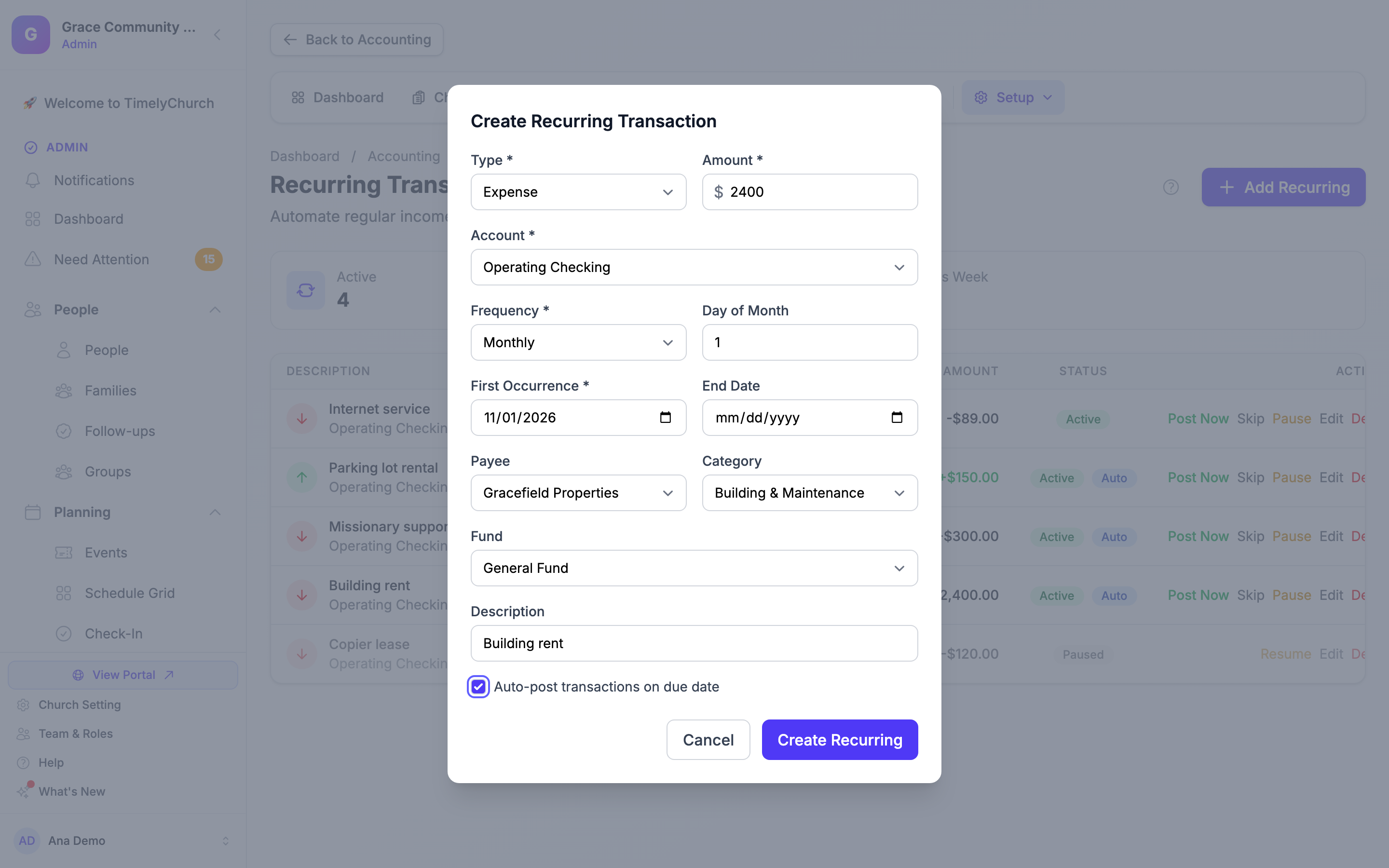This screenshot has height=868, width=1389.
Task: Click the Cancel button
Action: (x=708, y=739)
